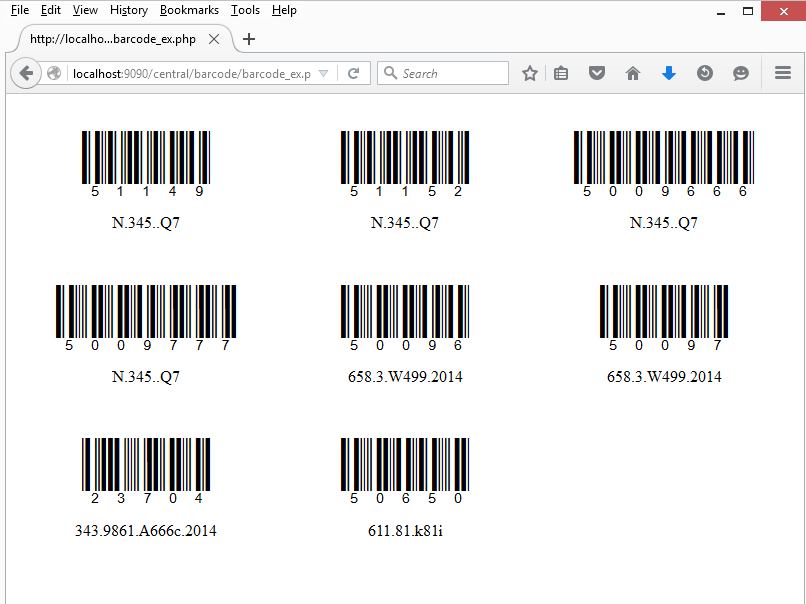Close the barcode_ex.php tab
Screen dimensions: 806x604
pyautogui.click(x=214, y=39)
